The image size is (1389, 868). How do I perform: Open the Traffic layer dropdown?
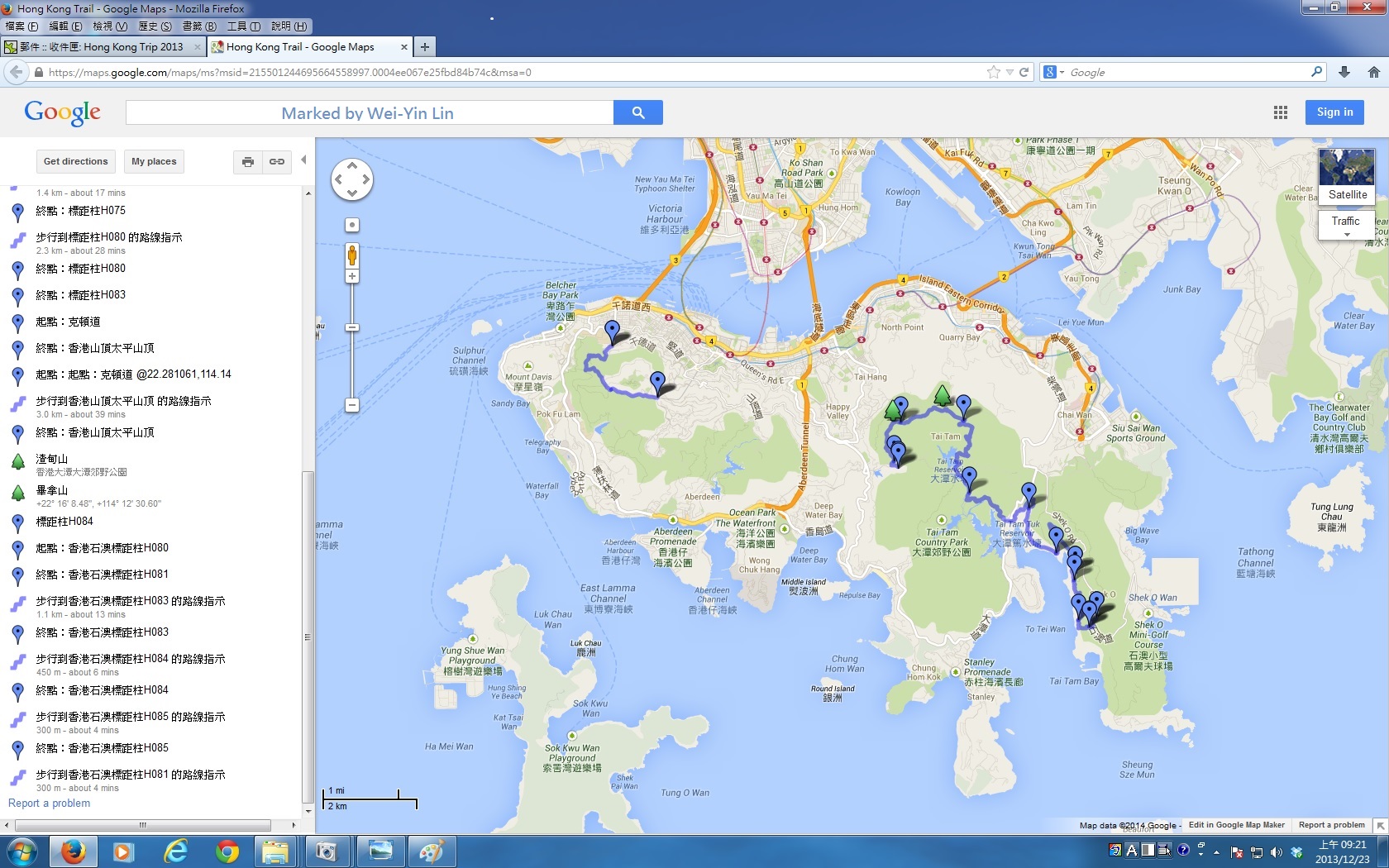tap(1346, 224)
